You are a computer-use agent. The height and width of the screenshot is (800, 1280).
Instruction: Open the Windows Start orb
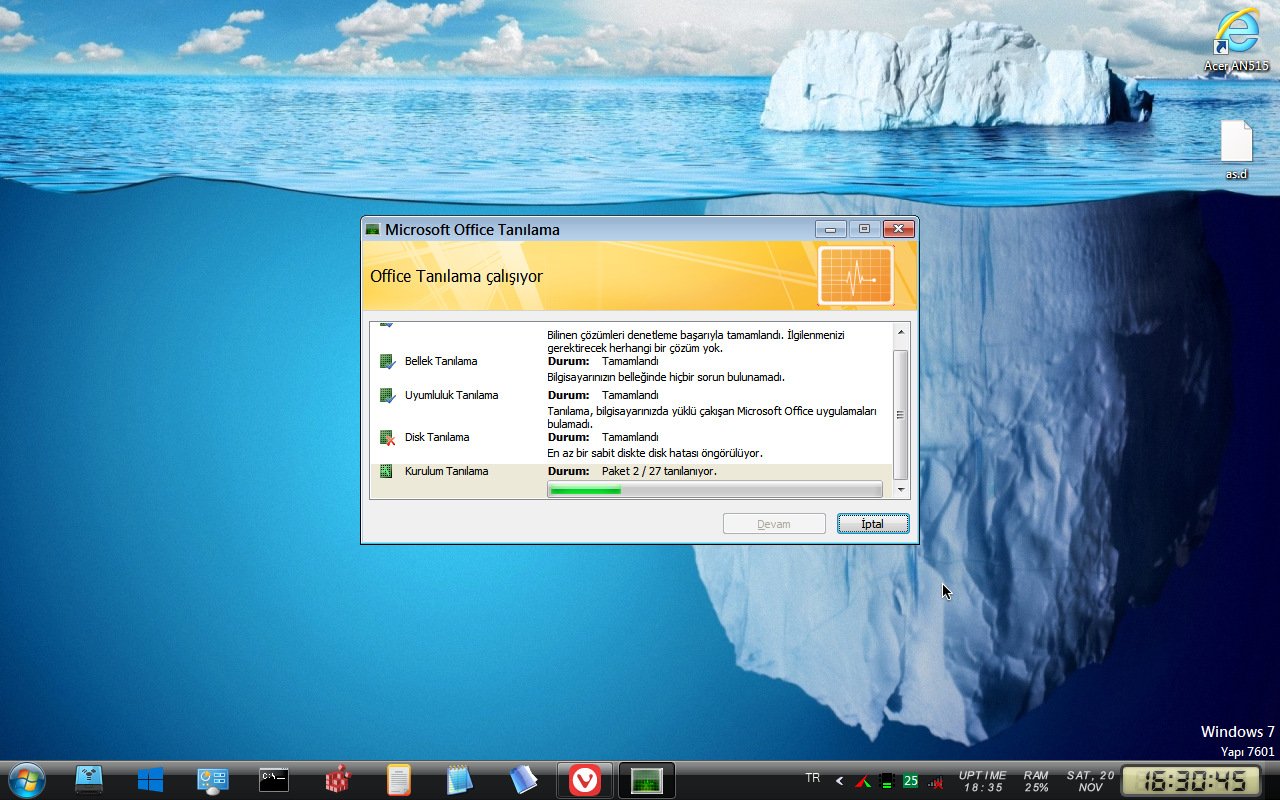26,780
